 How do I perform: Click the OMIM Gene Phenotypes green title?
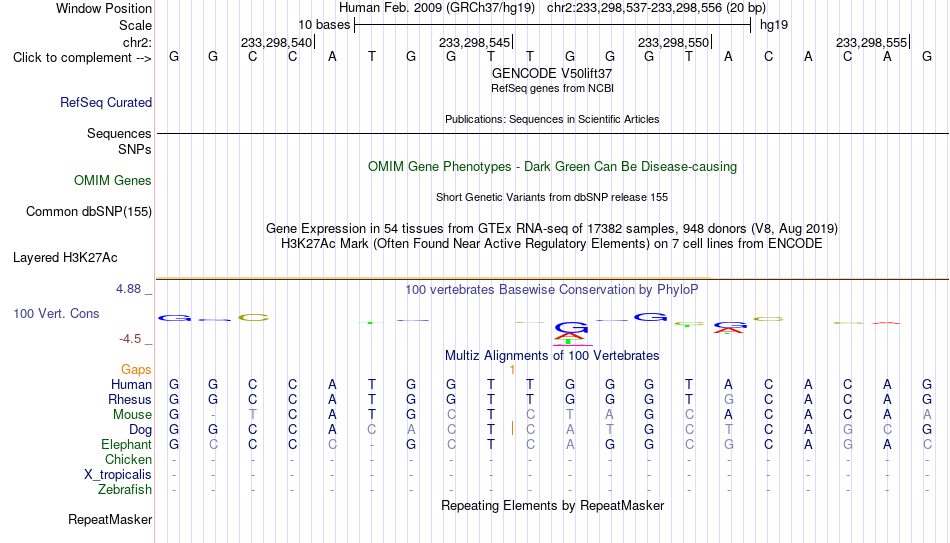[x=552, y=167]
